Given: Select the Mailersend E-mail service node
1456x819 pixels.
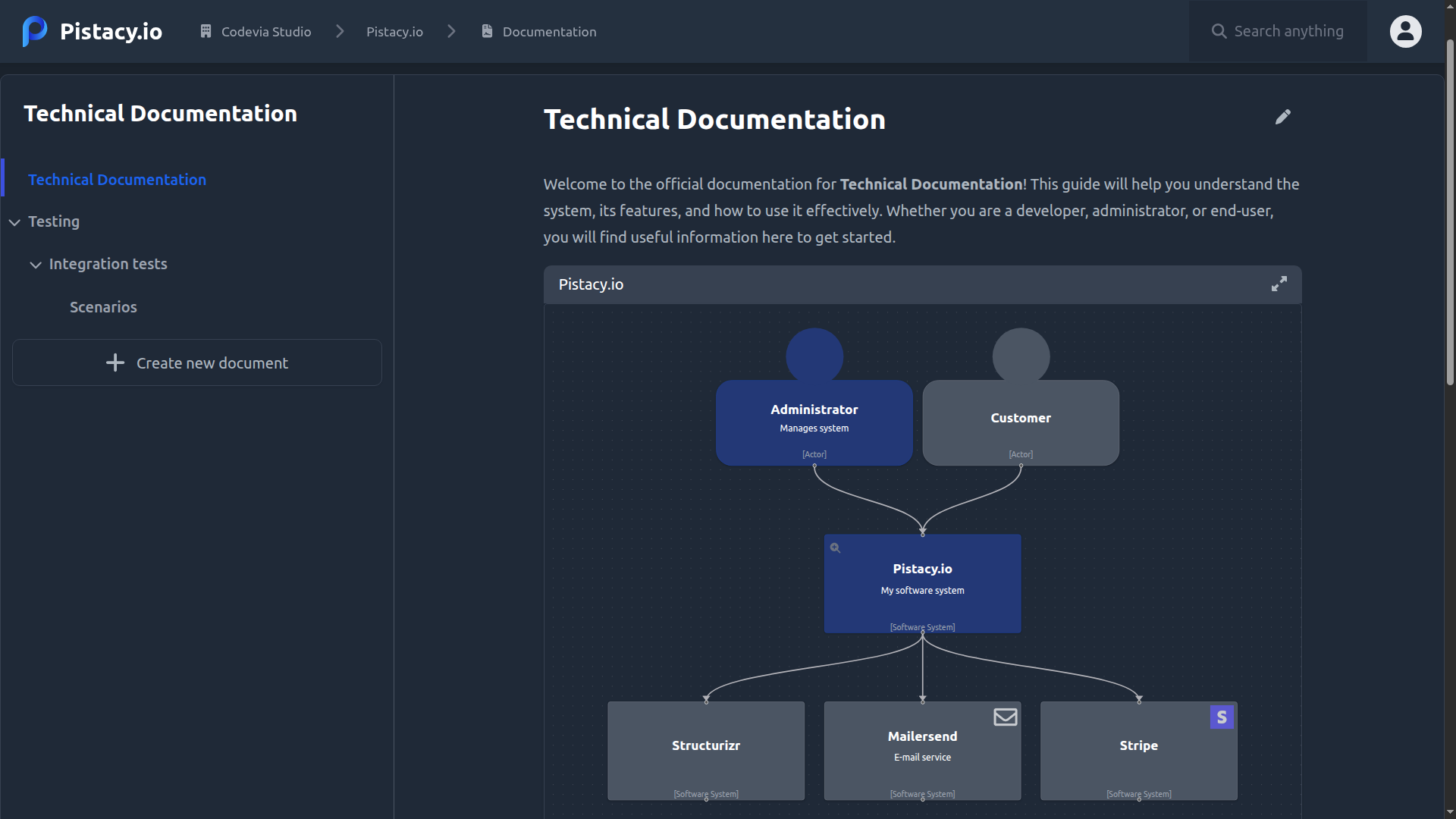Looking at the screenshot, I should point(922,750).
